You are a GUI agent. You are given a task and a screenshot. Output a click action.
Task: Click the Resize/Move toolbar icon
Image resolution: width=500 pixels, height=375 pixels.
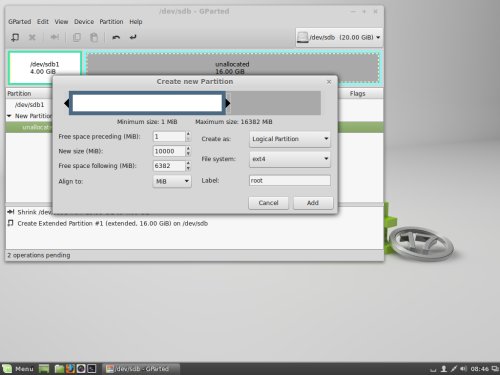pyautogui.click(x=55, y=37)
